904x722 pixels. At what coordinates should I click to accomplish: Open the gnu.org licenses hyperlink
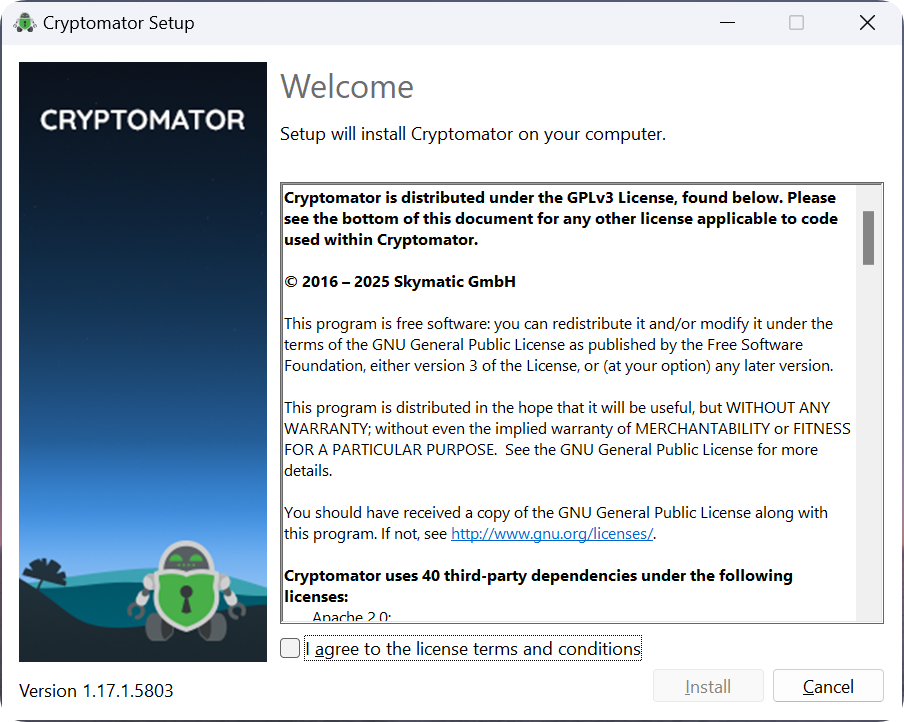(x=551, y=533)
